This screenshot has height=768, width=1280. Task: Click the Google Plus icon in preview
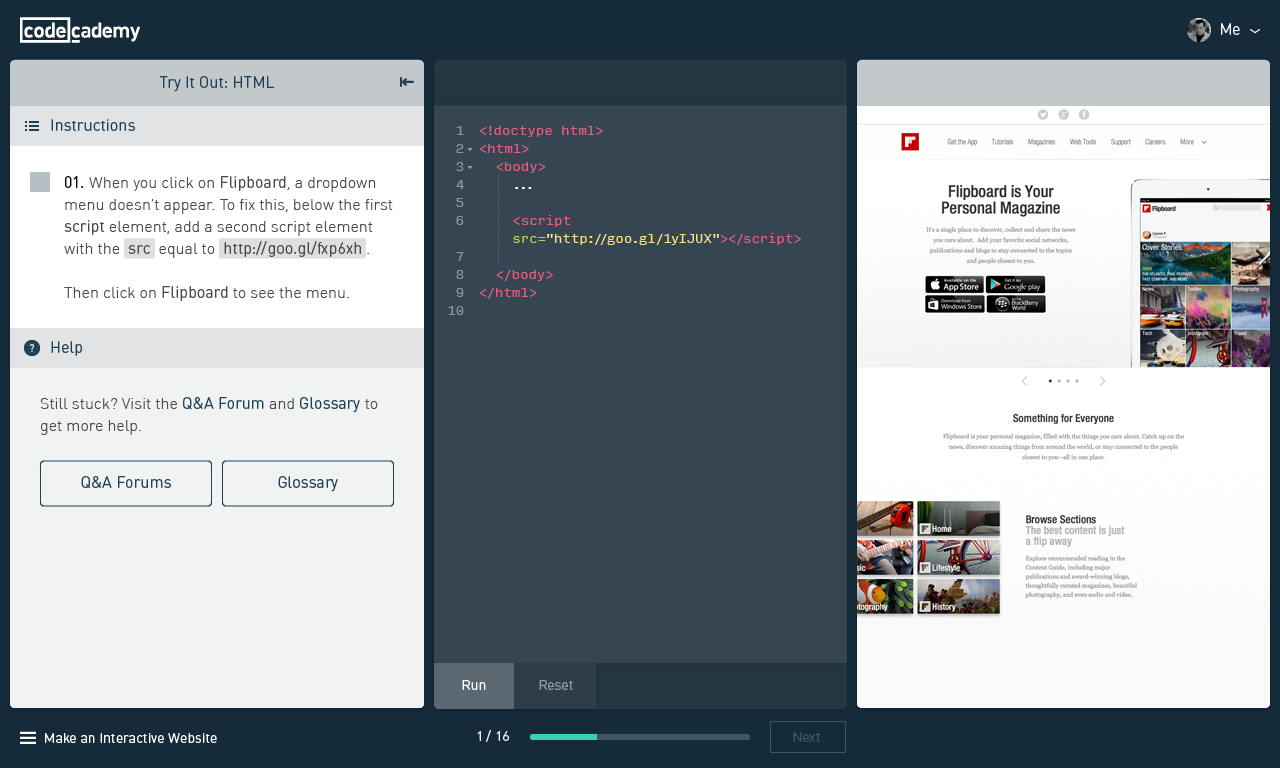(1064, 115)
